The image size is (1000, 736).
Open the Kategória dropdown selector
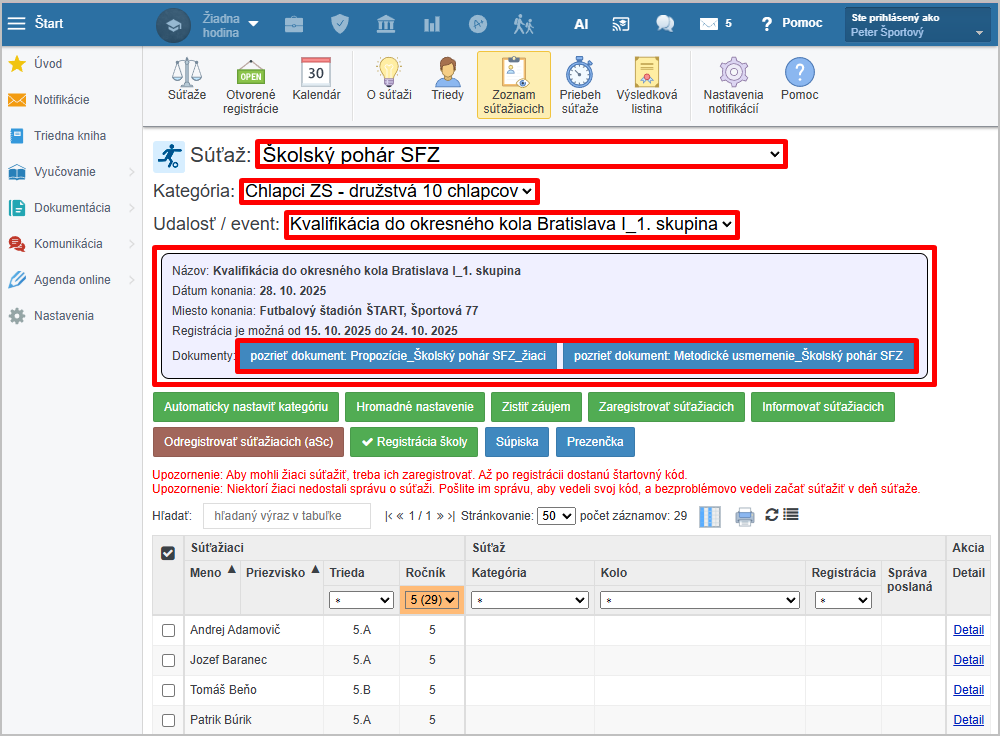click(389, 190)
